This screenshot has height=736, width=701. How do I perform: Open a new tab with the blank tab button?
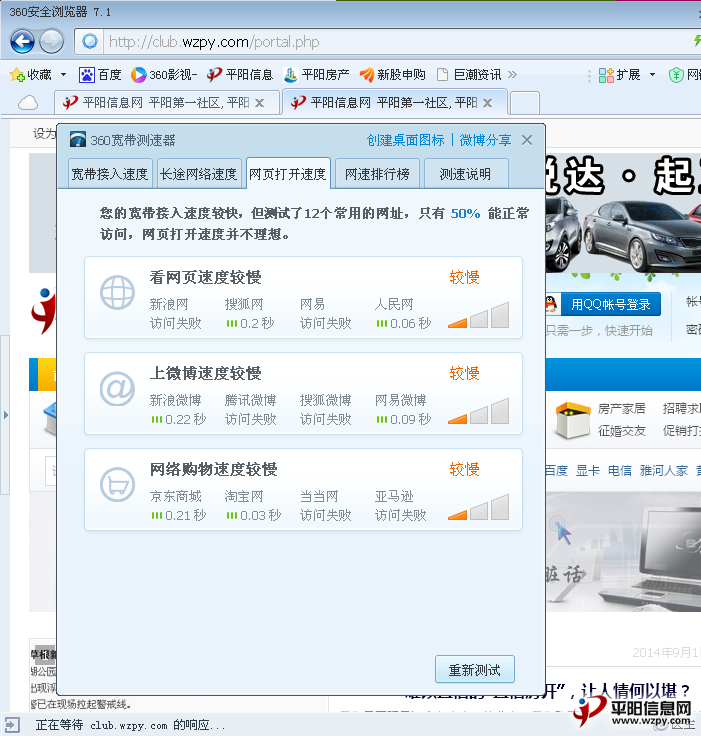click(524, 103)
